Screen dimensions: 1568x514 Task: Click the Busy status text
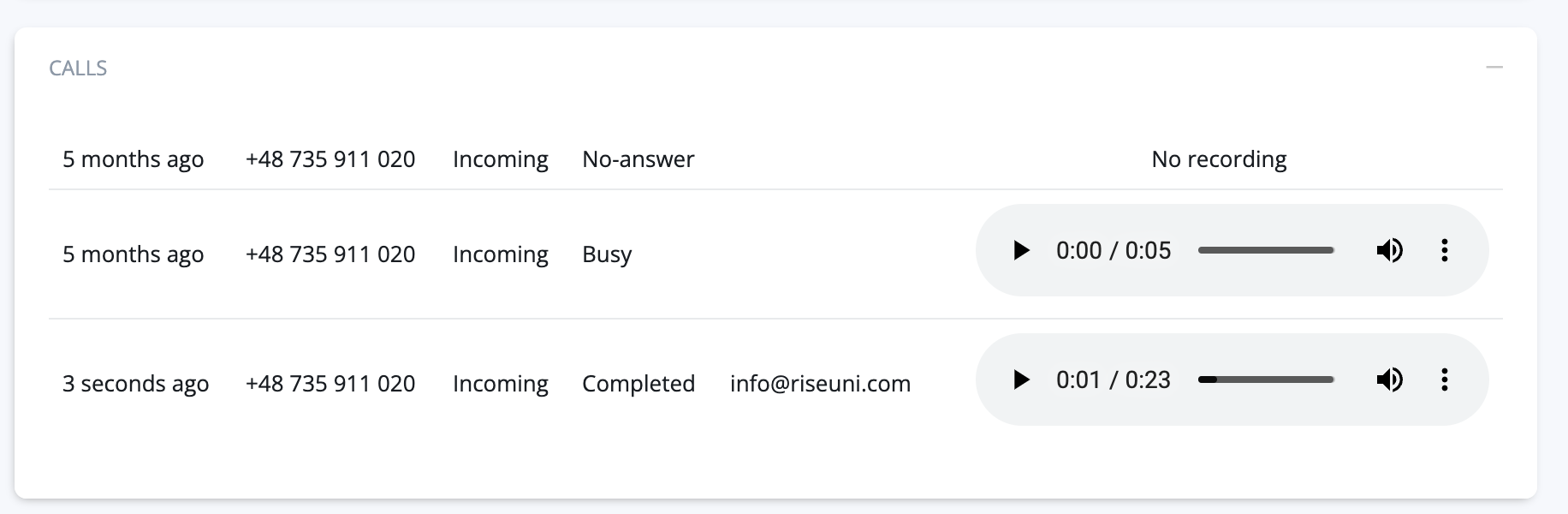click(x=607, y=254)
